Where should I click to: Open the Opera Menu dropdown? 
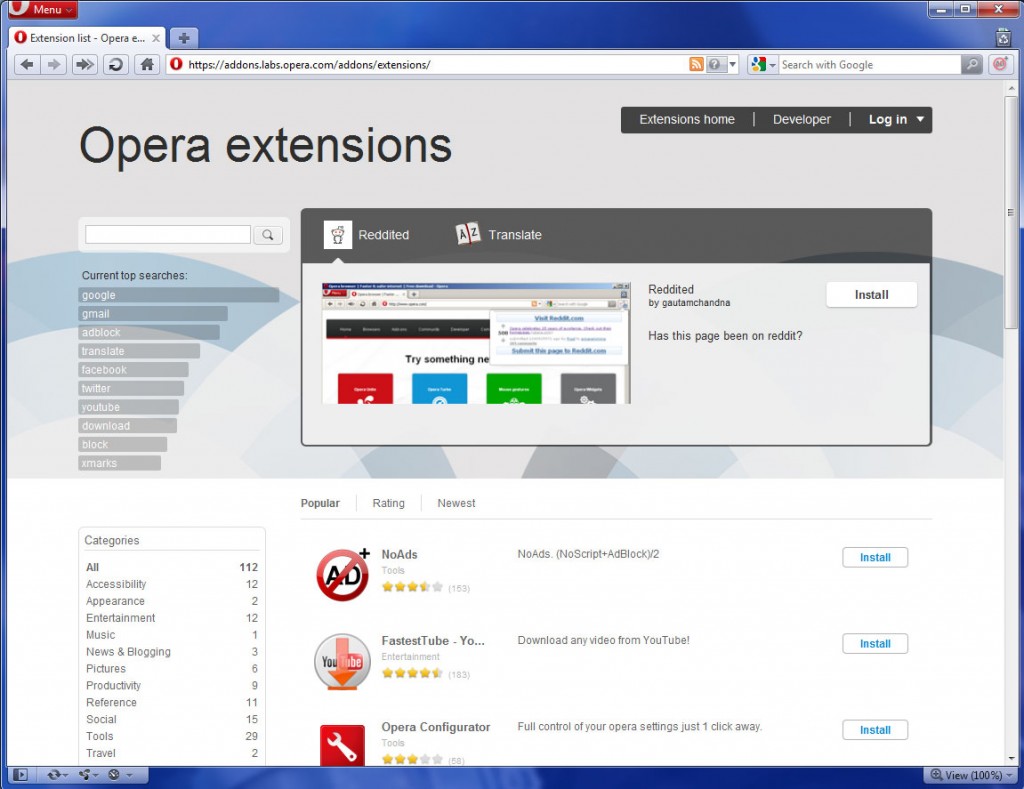[42, 9]
